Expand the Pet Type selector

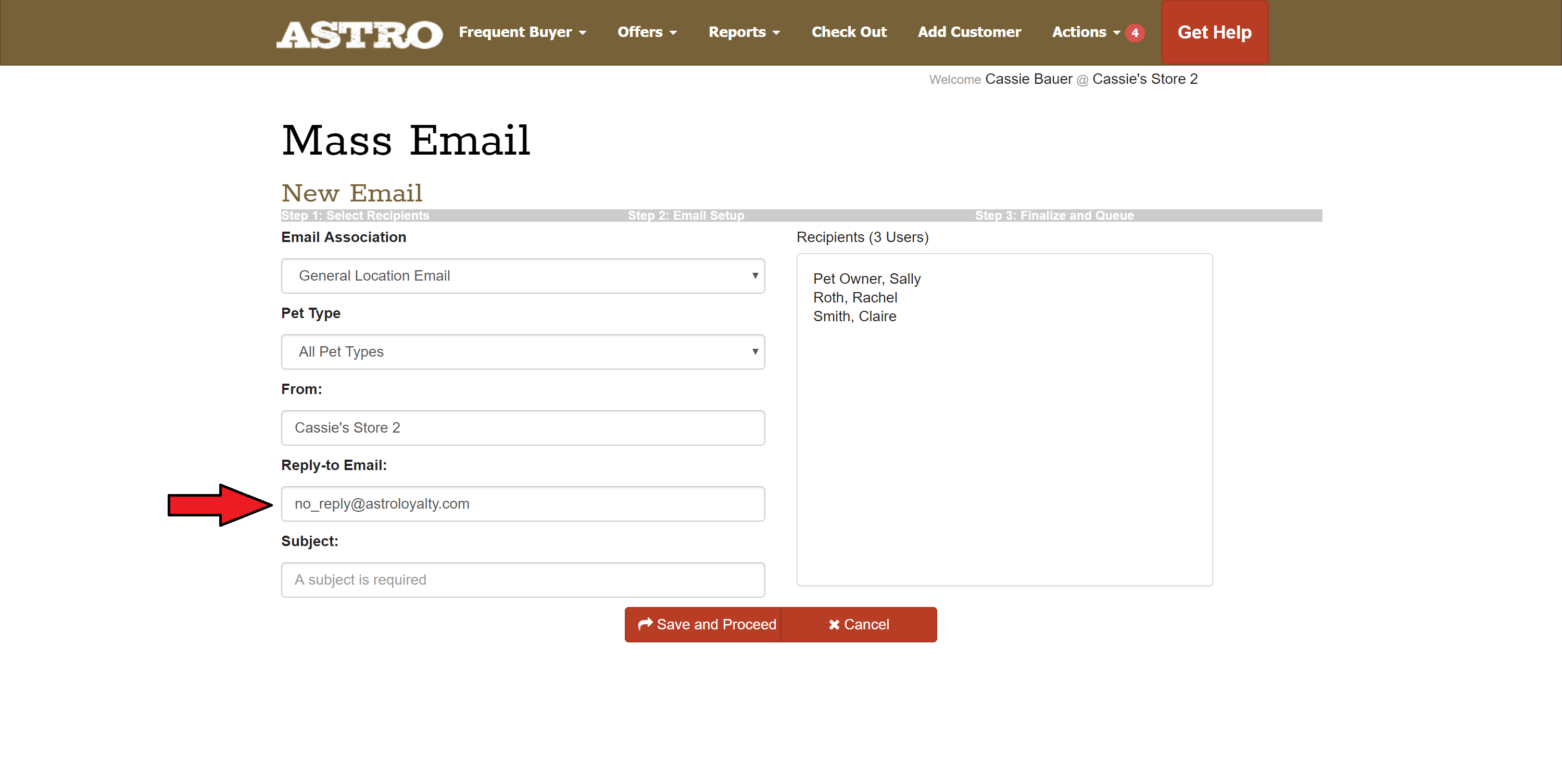point(523,352)
